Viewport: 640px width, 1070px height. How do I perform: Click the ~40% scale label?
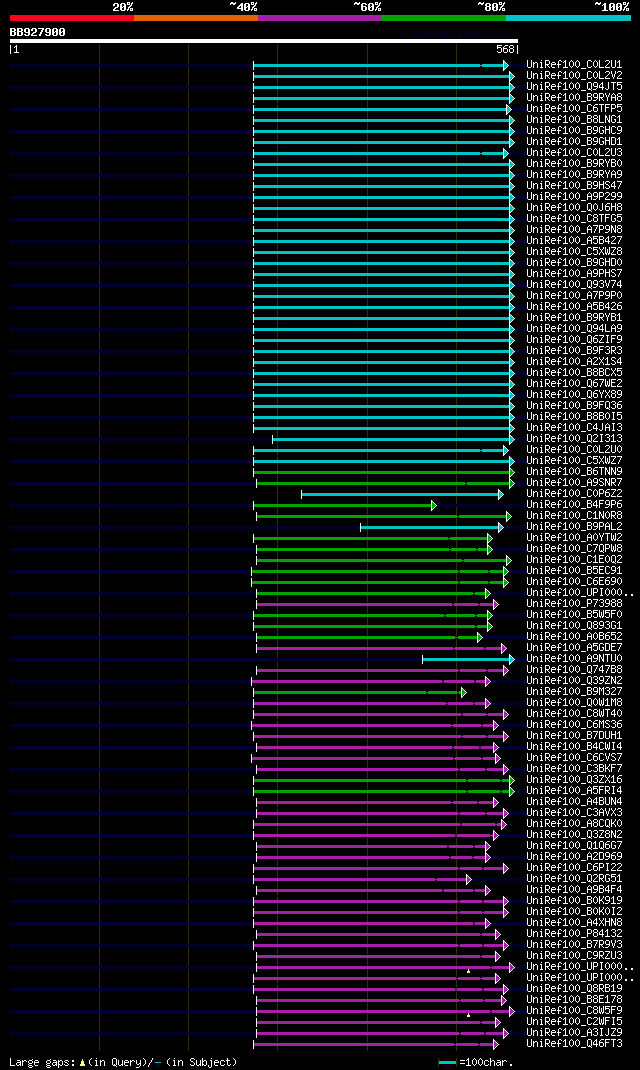244,7
